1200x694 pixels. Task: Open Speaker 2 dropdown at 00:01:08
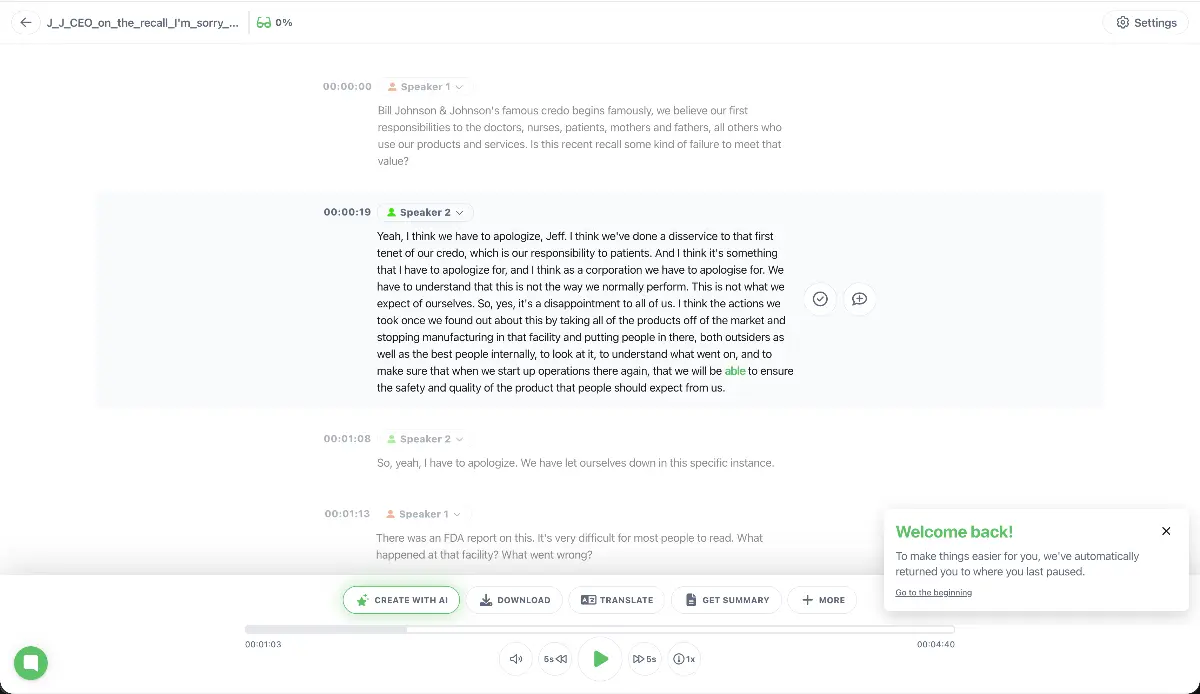click(426, 439)
